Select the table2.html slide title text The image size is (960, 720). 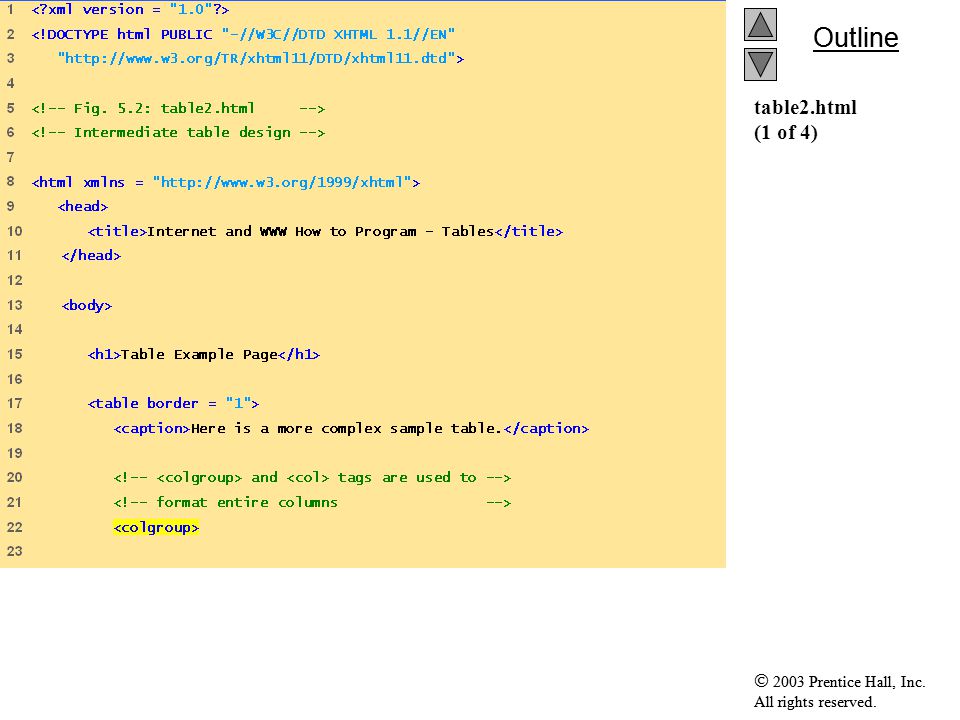coord(805,107)
